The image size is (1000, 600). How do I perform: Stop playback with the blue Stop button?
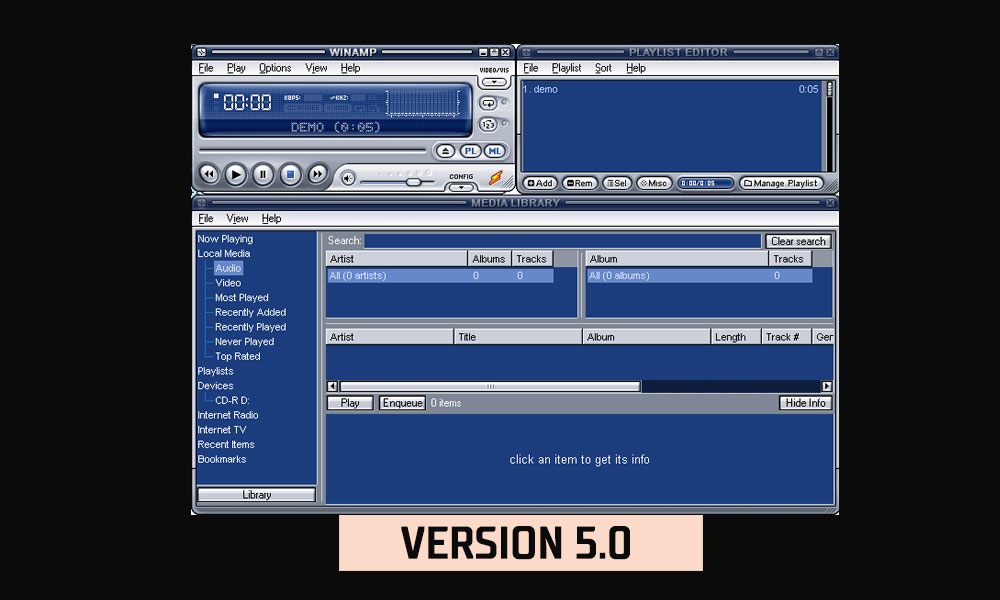point(290,174)
